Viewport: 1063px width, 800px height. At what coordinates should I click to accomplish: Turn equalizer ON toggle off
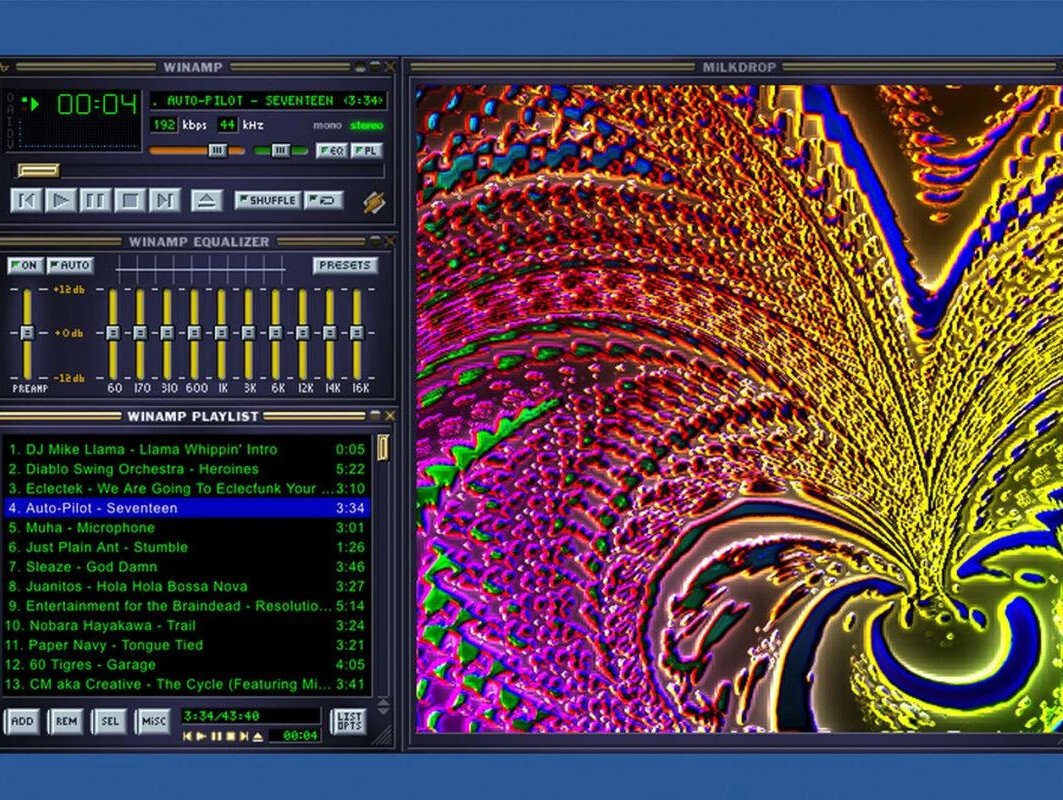(x=24, y=266)
